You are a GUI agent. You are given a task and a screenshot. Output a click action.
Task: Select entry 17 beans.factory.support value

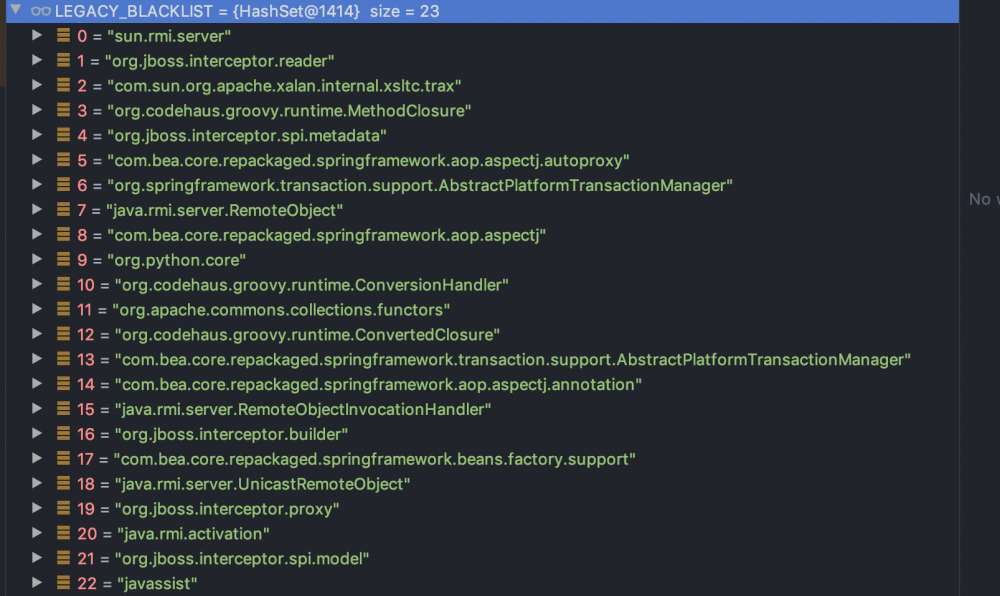(x=376, y=459)
